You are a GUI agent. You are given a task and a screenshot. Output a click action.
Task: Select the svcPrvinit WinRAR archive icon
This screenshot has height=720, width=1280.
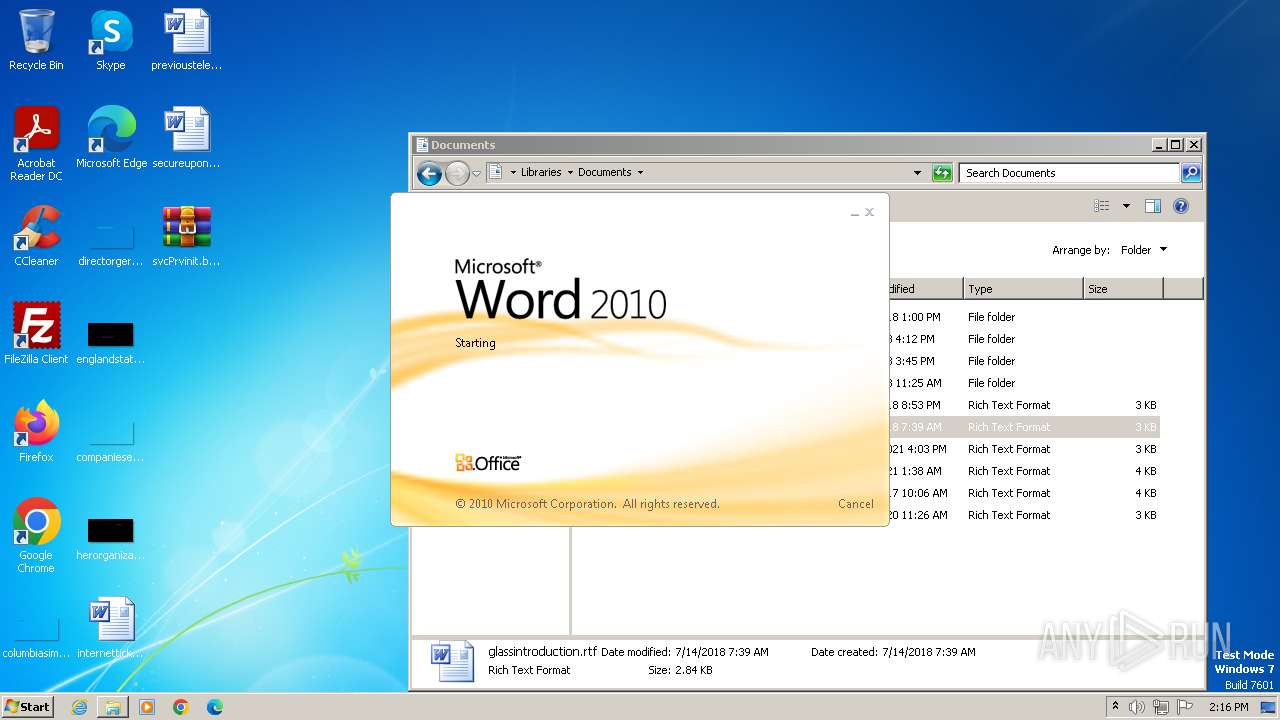point(186,235)
